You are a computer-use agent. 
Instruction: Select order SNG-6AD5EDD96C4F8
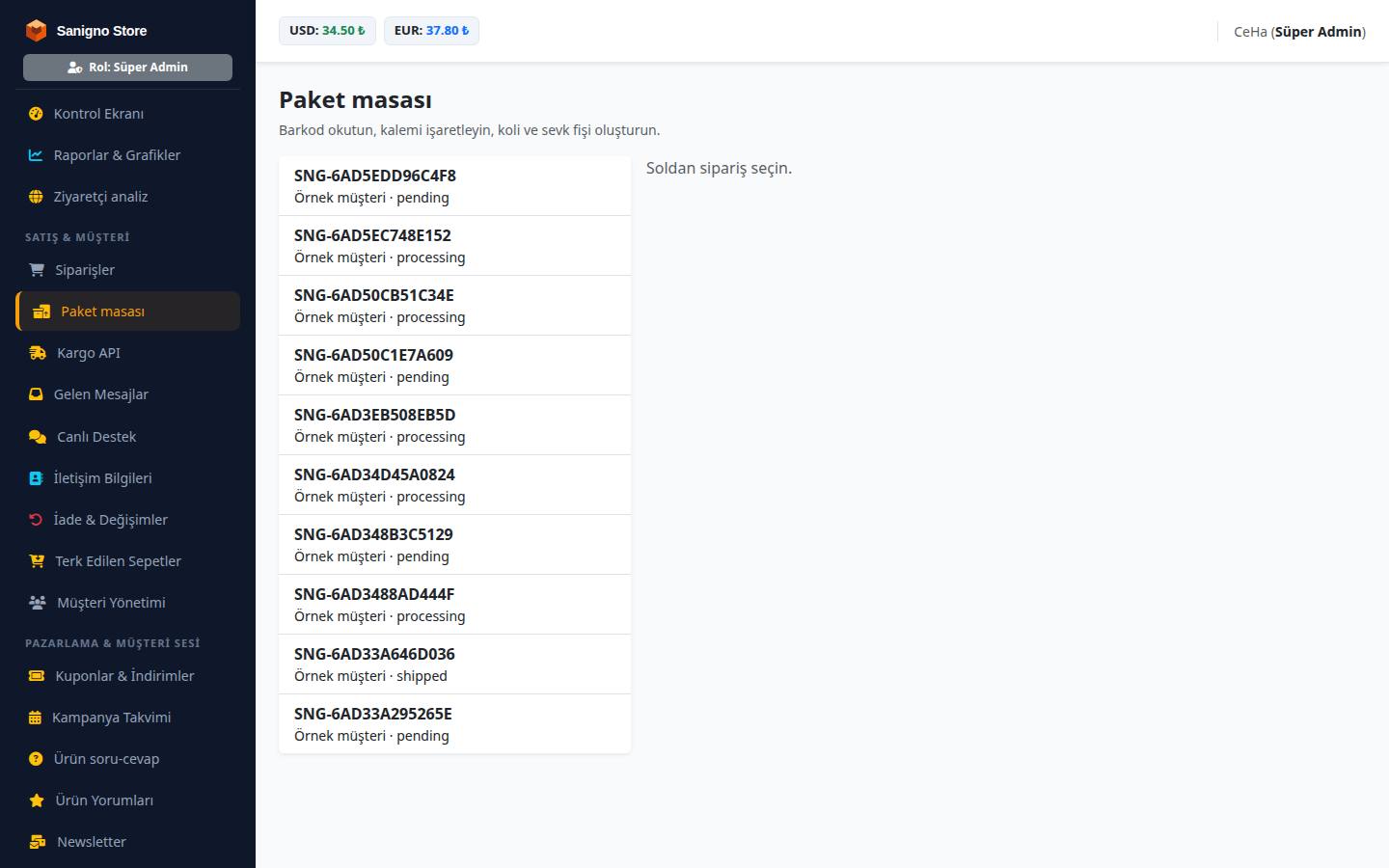click(x=454, y=186)
